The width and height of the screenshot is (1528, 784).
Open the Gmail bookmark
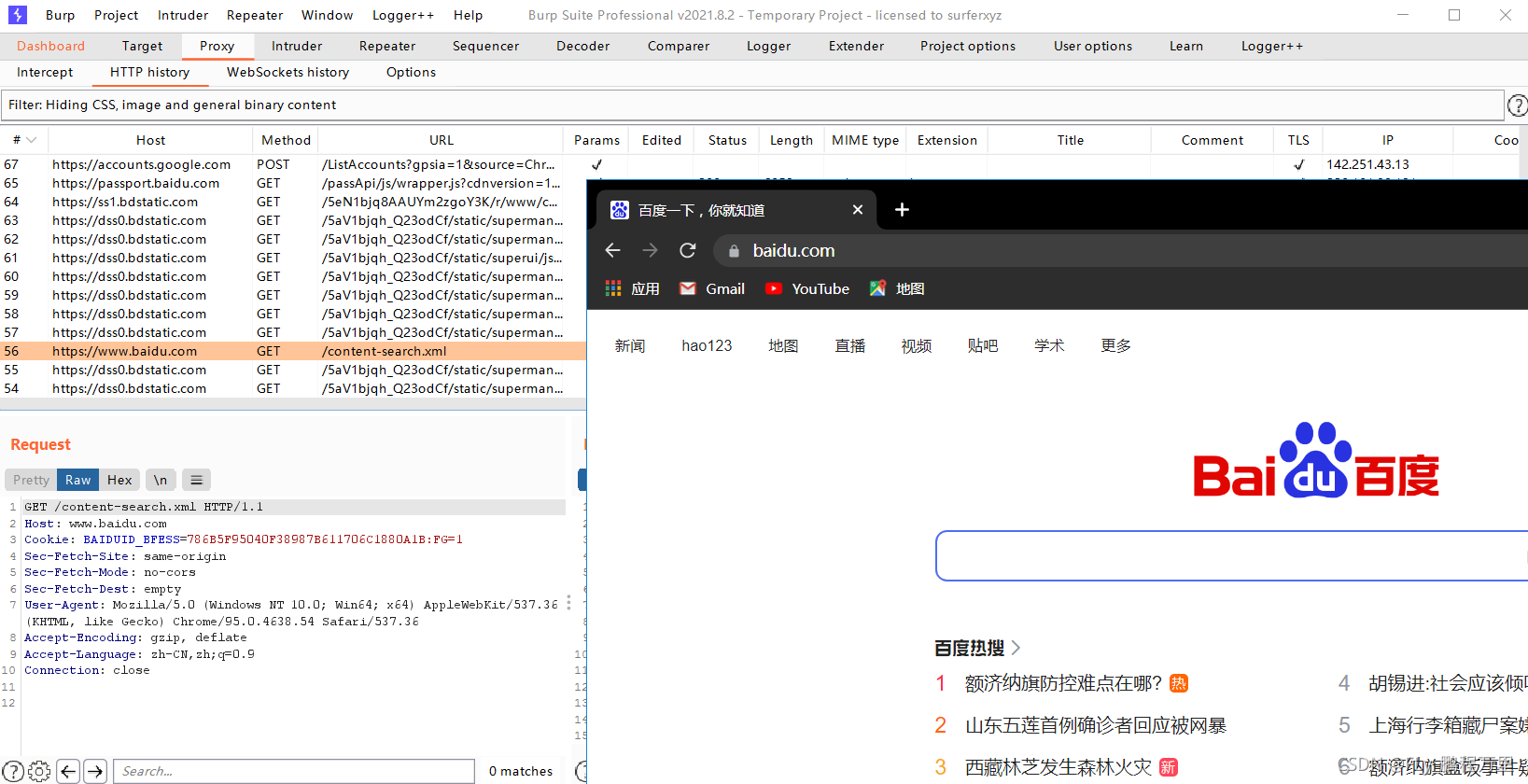(x=712, y=288)
